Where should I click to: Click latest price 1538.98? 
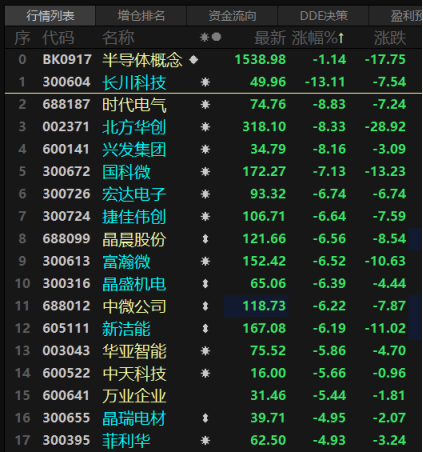click(260, 60)
